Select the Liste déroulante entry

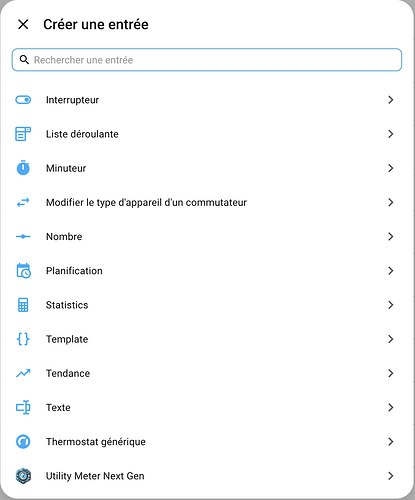(x=207, y=134)
